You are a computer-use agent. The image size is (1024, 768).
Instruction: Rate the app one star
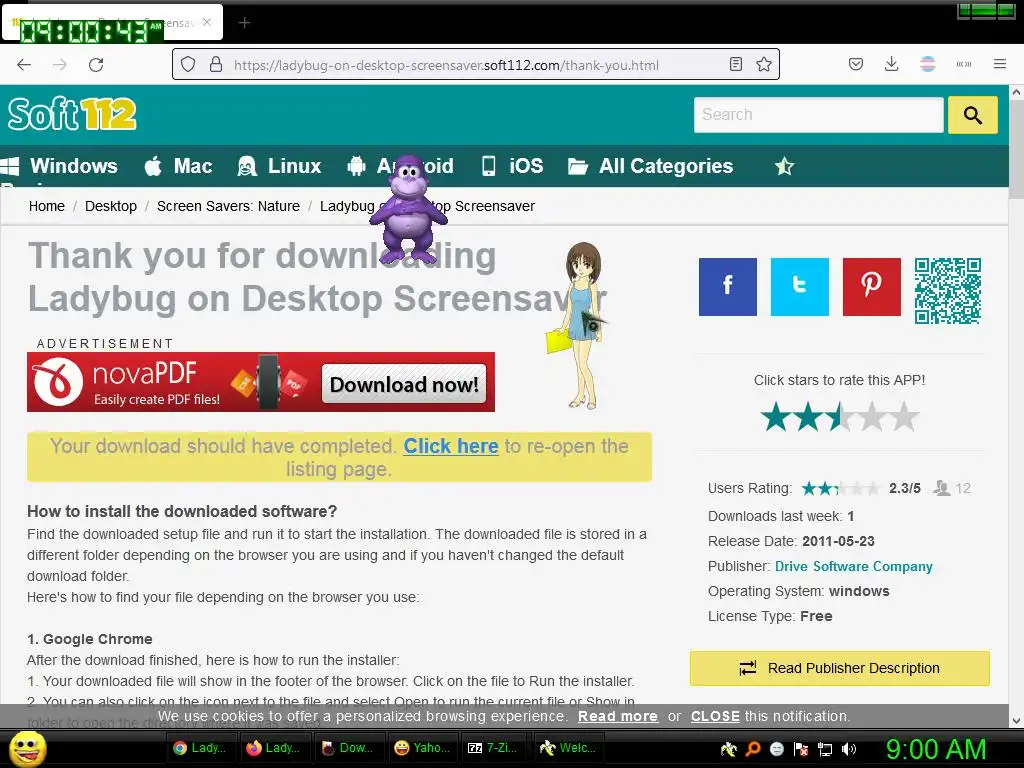click(776, 417)
